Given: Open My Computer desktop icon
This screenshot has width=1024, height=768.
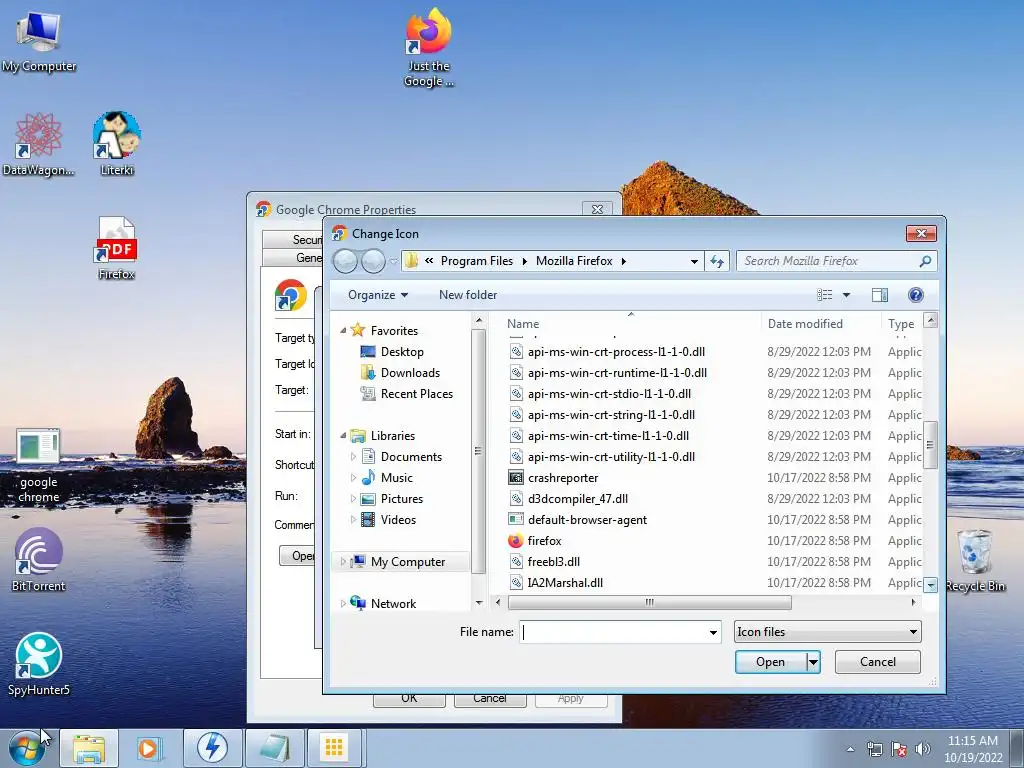Looking at the screenshot, I should click(x=39, y=40).
